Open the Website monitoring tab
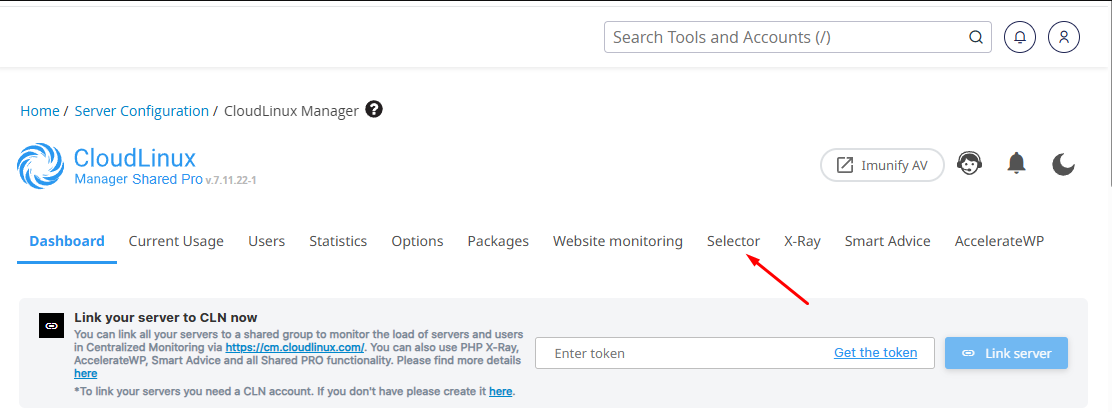The height and width of the screenshot is (412, 1112). (618, 241)
